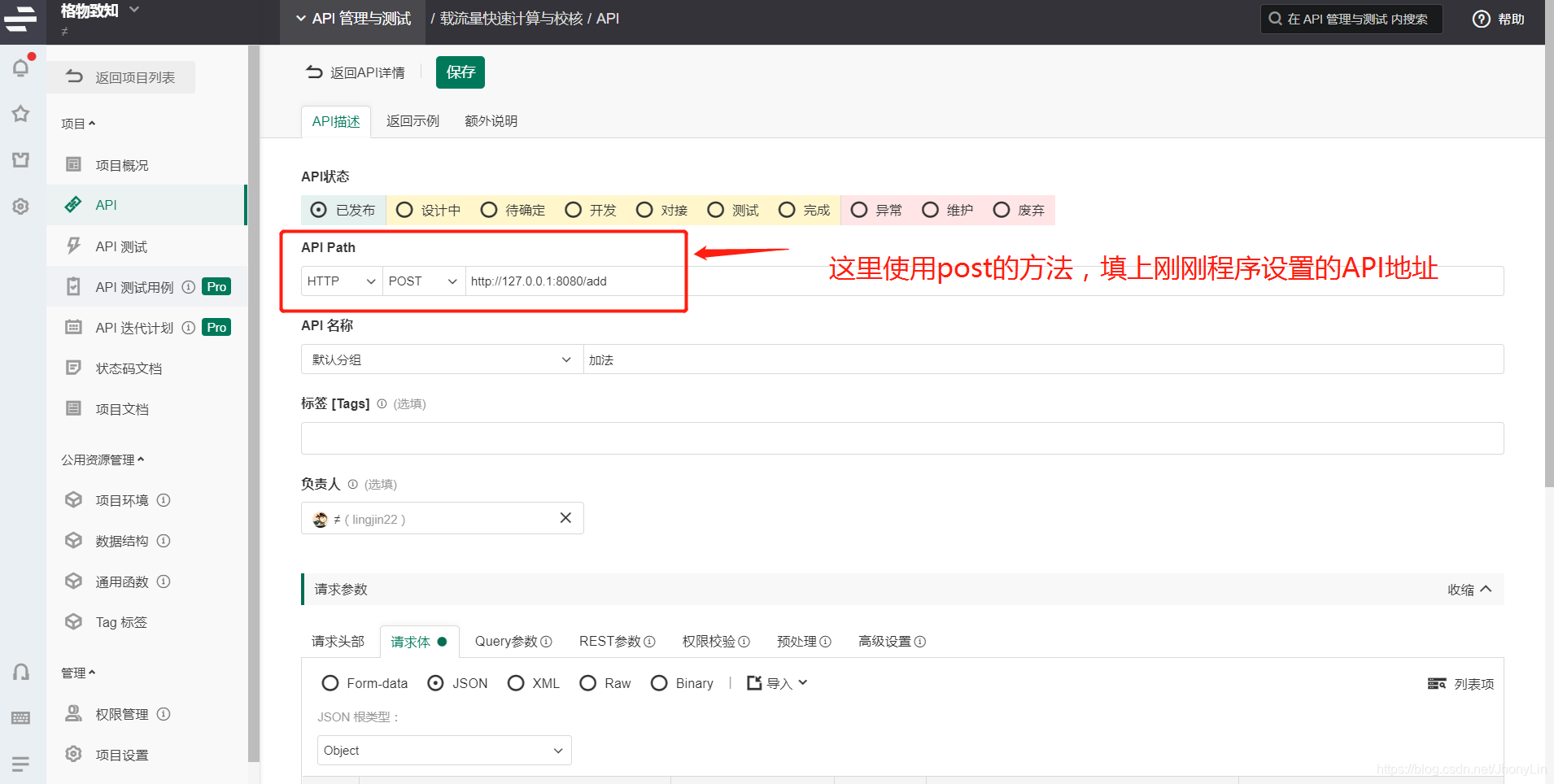
Task: Switch to the 额外说明 tab
Action: pos(491,121)
